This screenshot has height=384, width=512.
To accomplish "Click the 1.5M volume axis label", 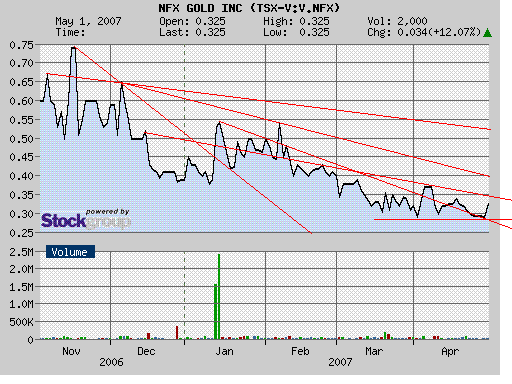I will 22,287.
